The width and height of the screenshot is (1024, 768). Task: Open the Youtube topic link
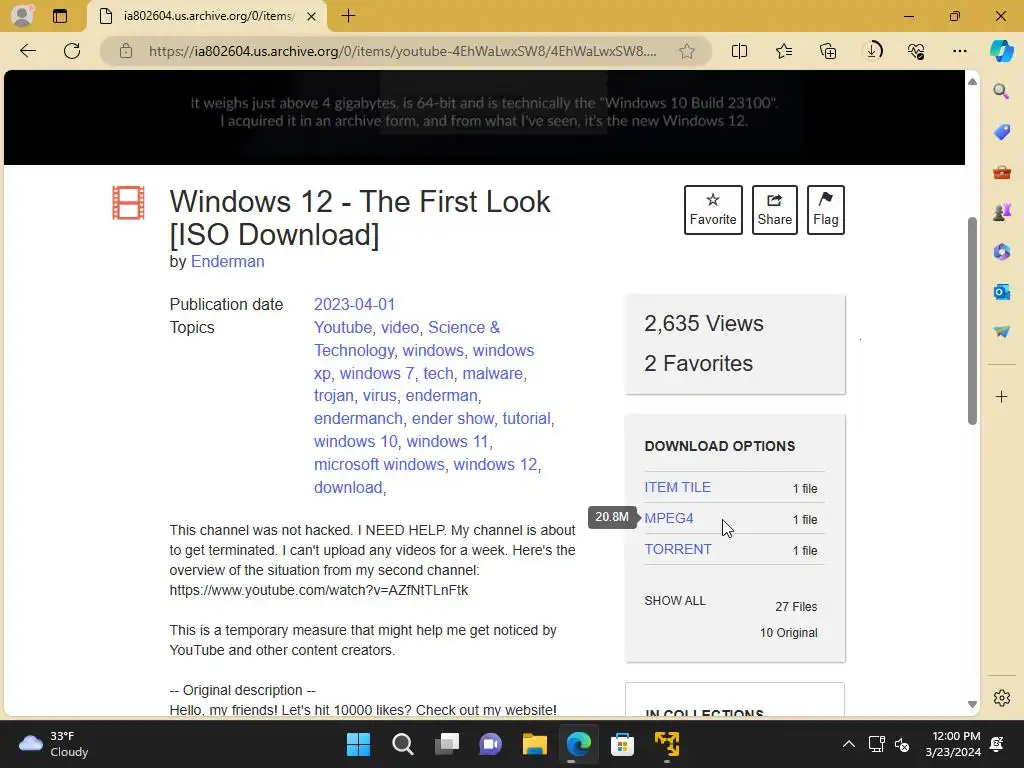pyautogui.click(x=342, y=327)
